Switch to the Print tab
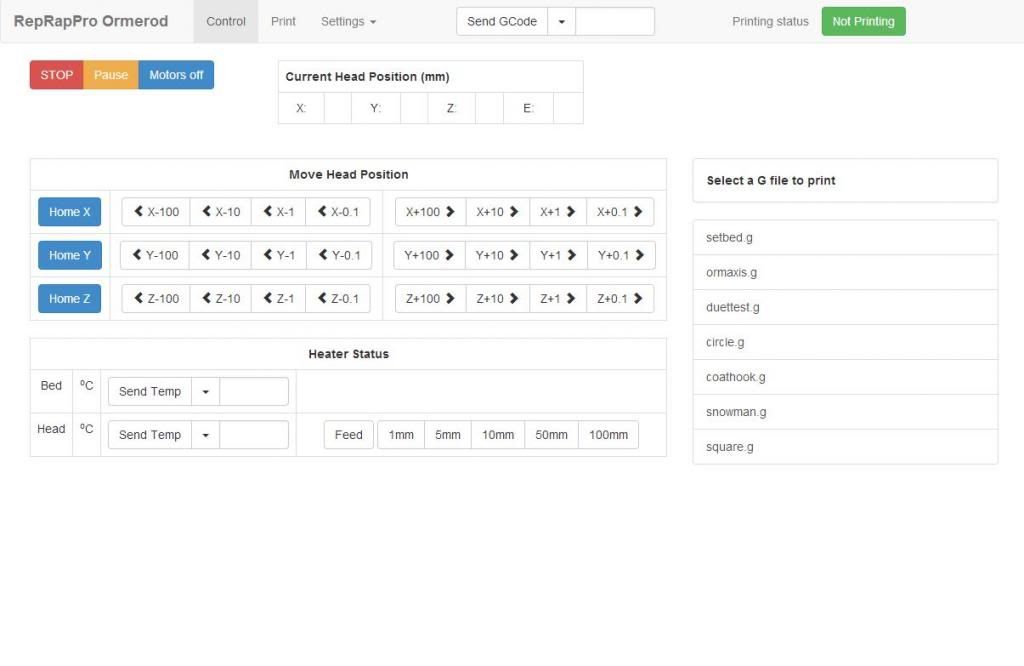Image resolution: width=1024 pixels, height=666 pixels. [283, 21]
